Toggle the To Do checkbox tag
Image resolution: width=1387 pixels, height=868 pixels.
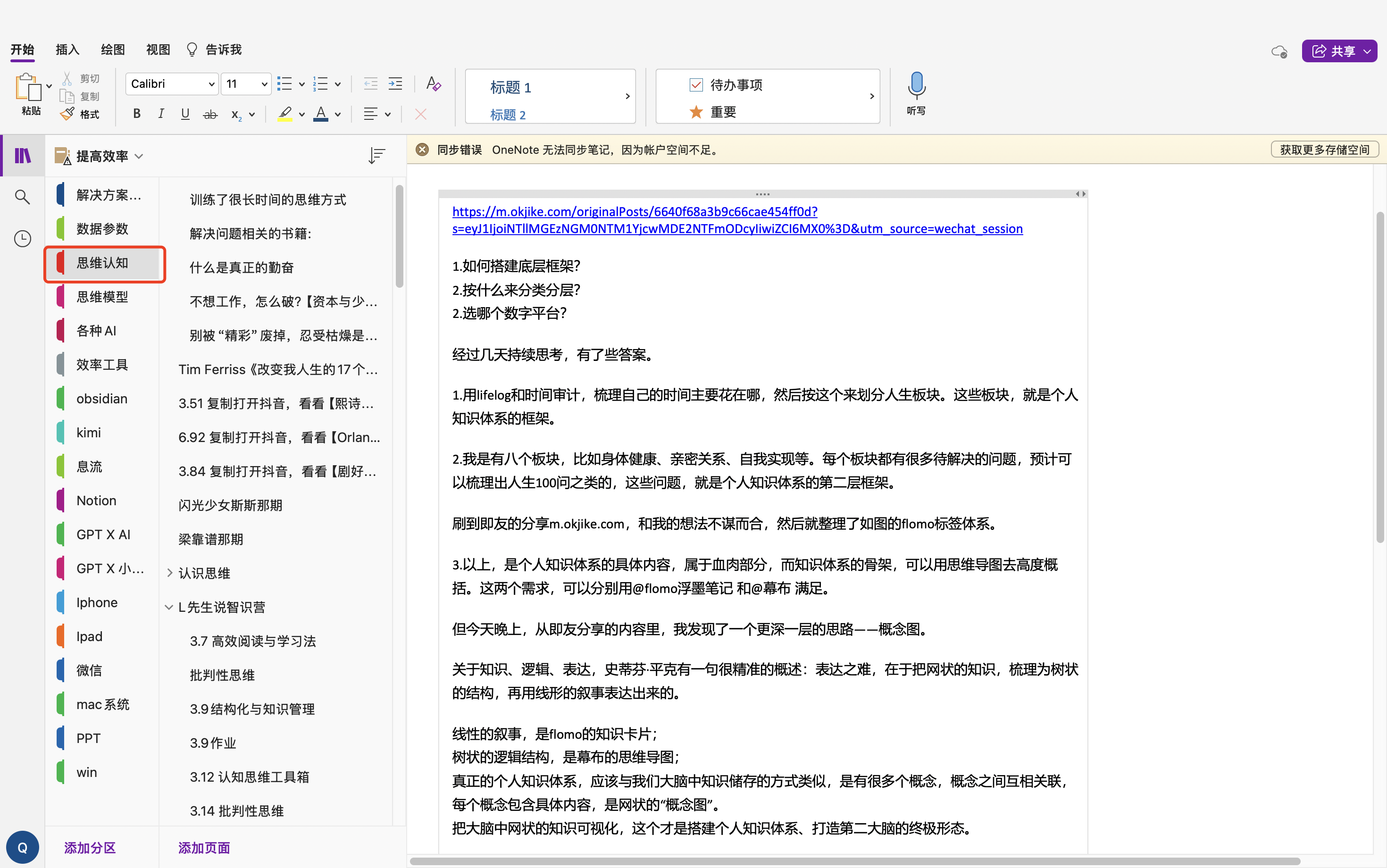click(696, 85)
